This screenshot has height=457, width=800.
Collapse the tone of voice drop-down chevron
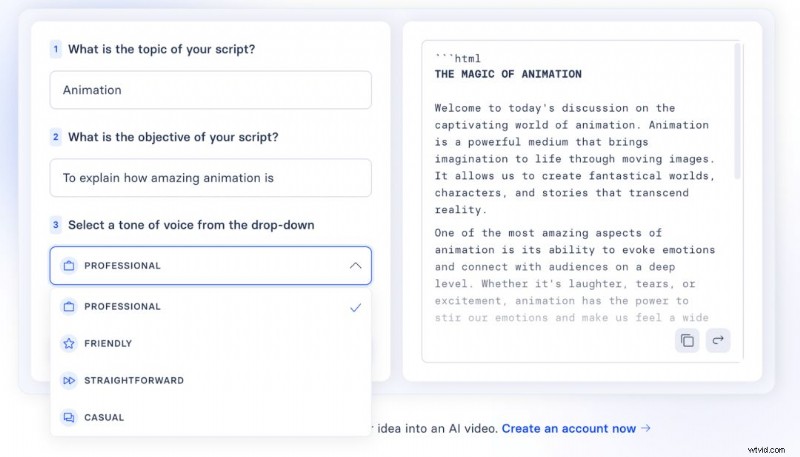tap(356, 266)
